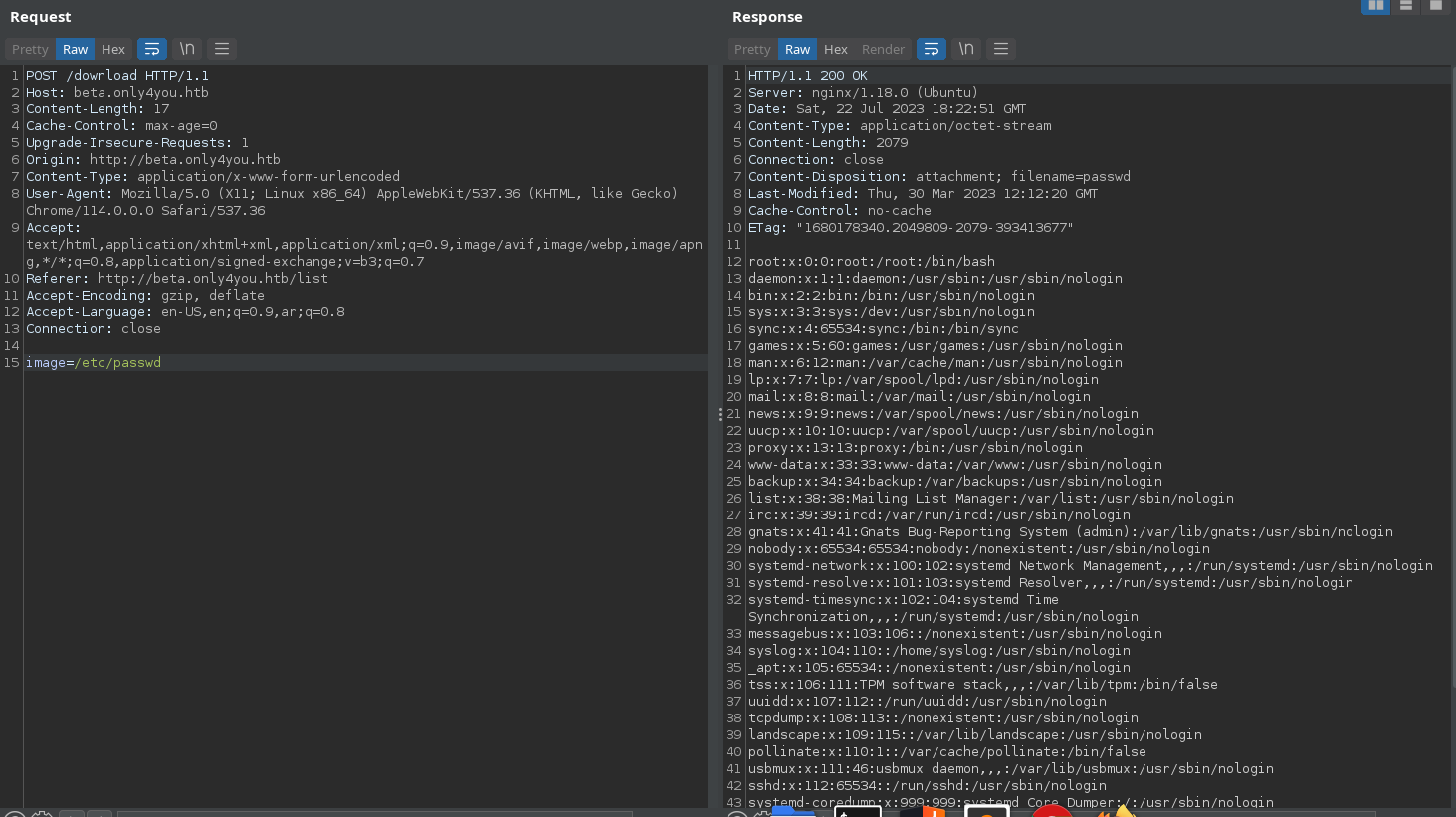This screenshot has width=1456, height=817.
Task: Click the 'Accept-Language: en-US,en;q=0.9,ar;q=0.8' header
Action: click(185, 311)
